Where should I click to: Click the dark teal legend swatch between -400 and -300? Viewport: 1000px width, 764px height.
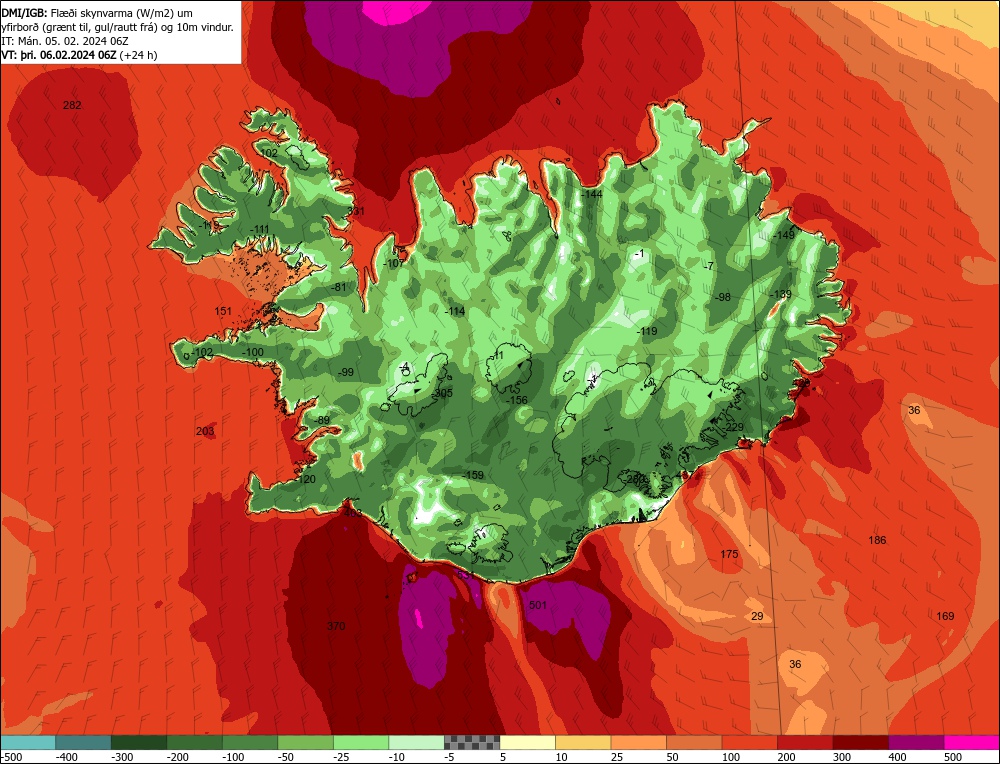tap(84, 742)
